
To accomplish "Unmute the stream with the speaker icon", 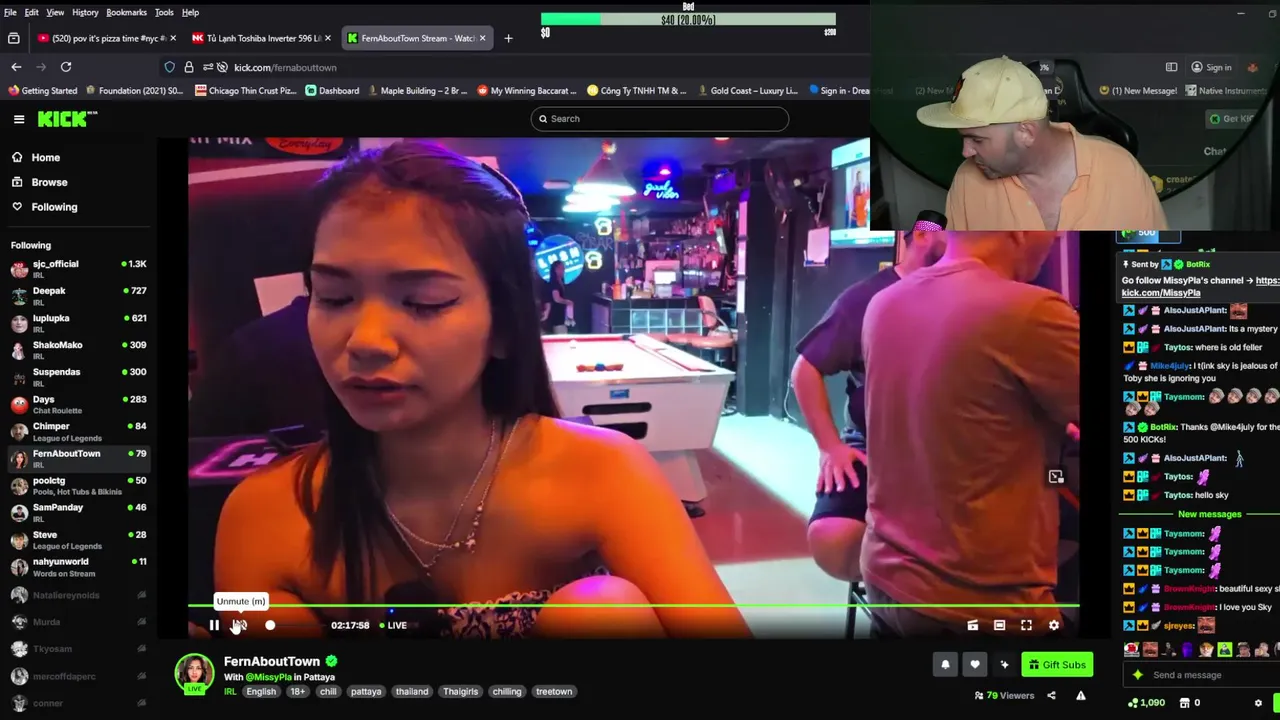I will [x=239, y=625].
